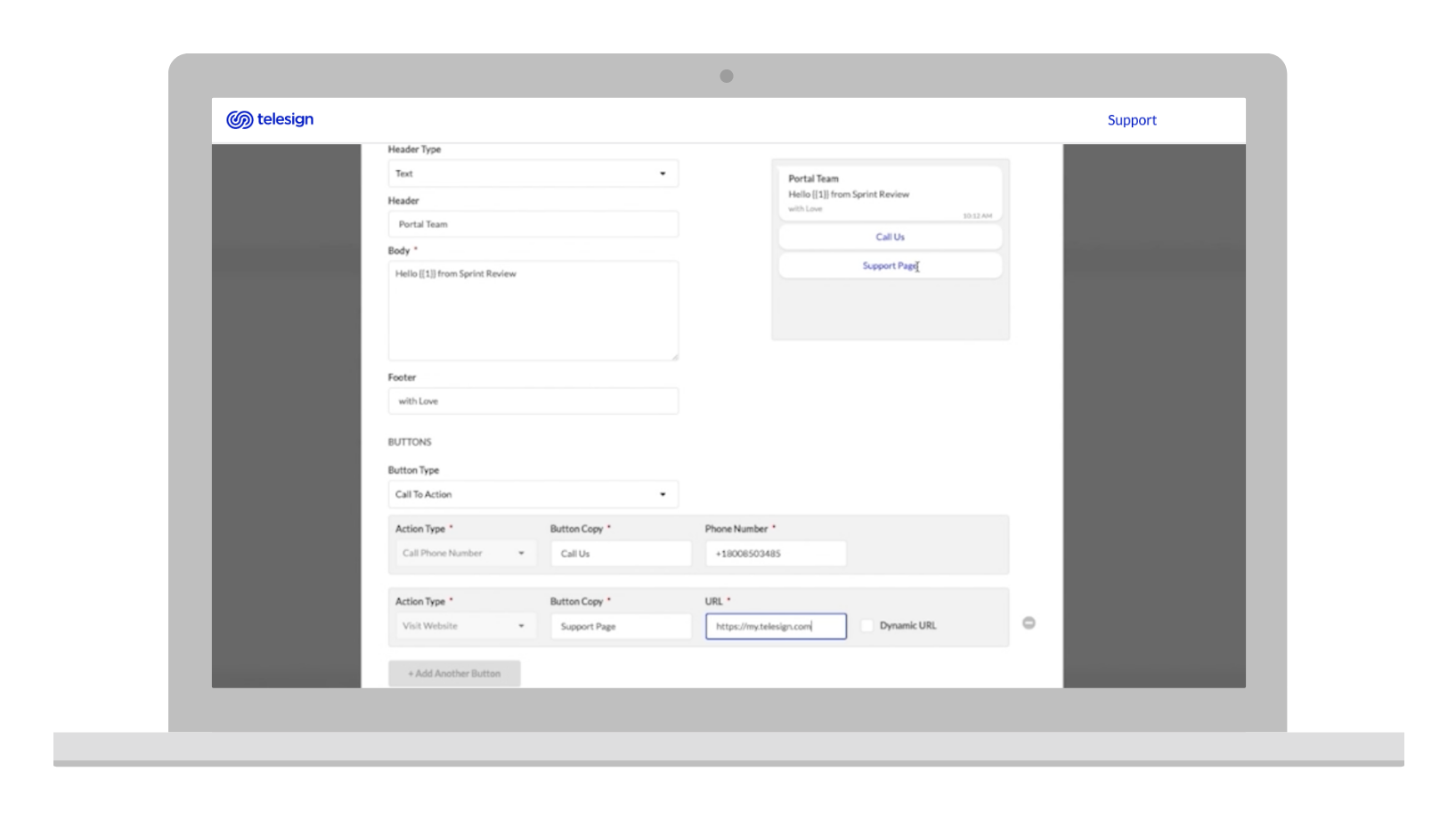Select the Phone Number field with +18008503485
The height and width of the screenshot is (820, 1456).
coord(774,553)
